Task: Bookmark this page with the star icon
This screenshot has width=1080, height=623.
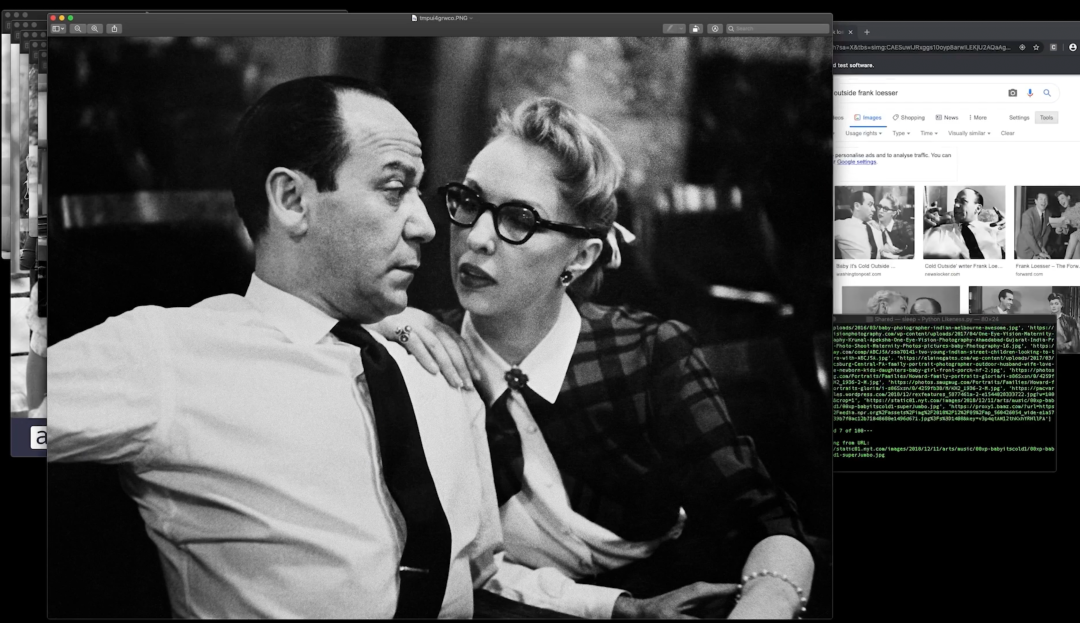Action: [x=1036, y=47]
